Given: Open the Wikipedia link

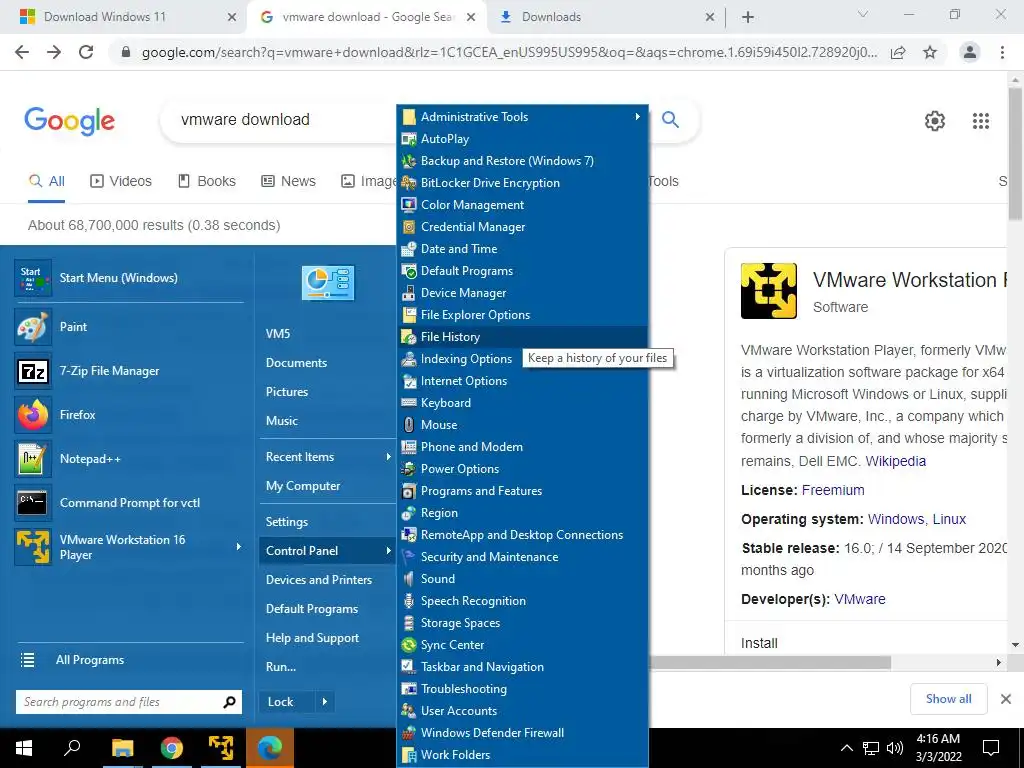Looking at the screenshot, I should tap(895, 461).
